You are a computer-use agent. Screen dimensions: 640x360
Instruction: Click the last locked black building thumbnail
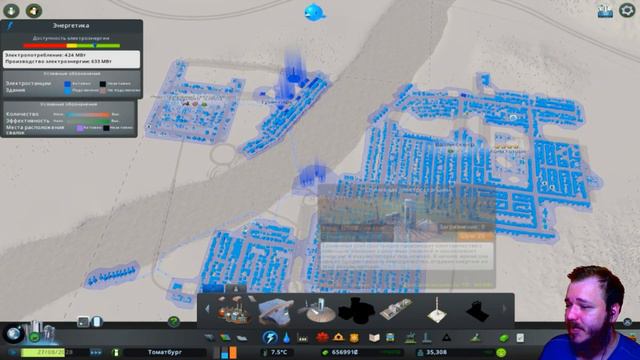tap(477, 311)
